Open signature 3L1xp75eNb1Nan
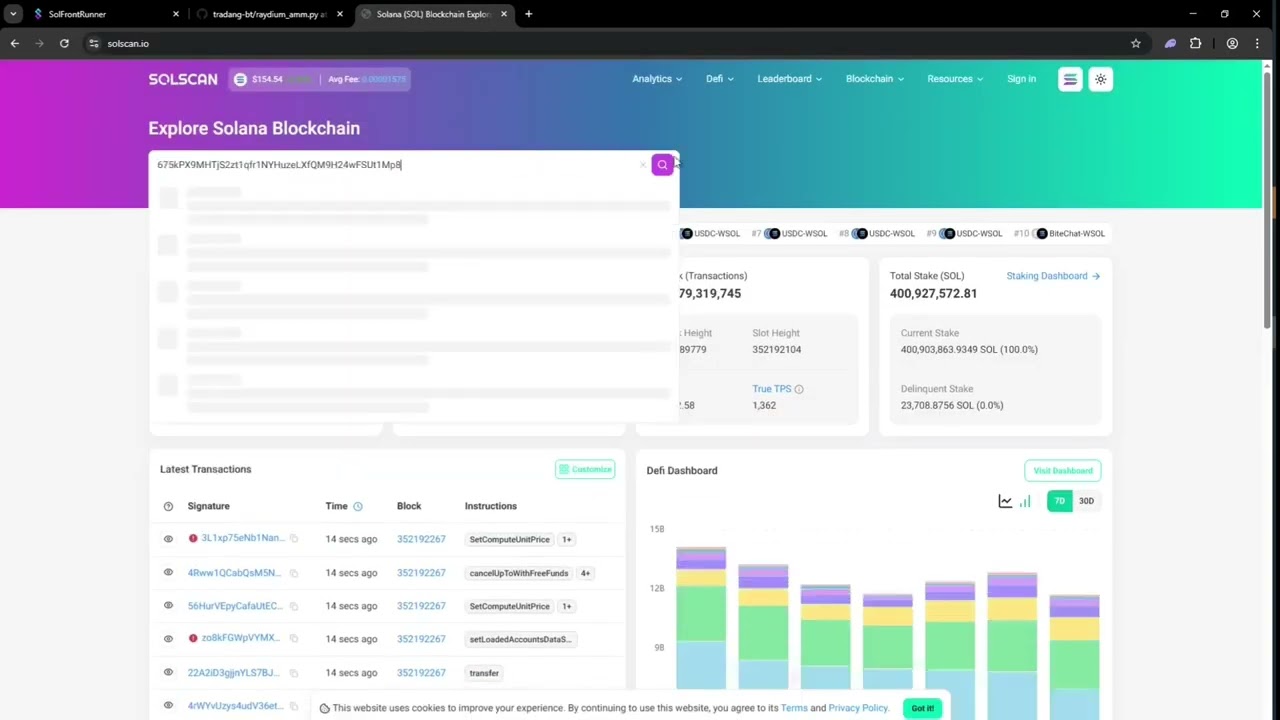1280x720 pixels. point(243,538)
